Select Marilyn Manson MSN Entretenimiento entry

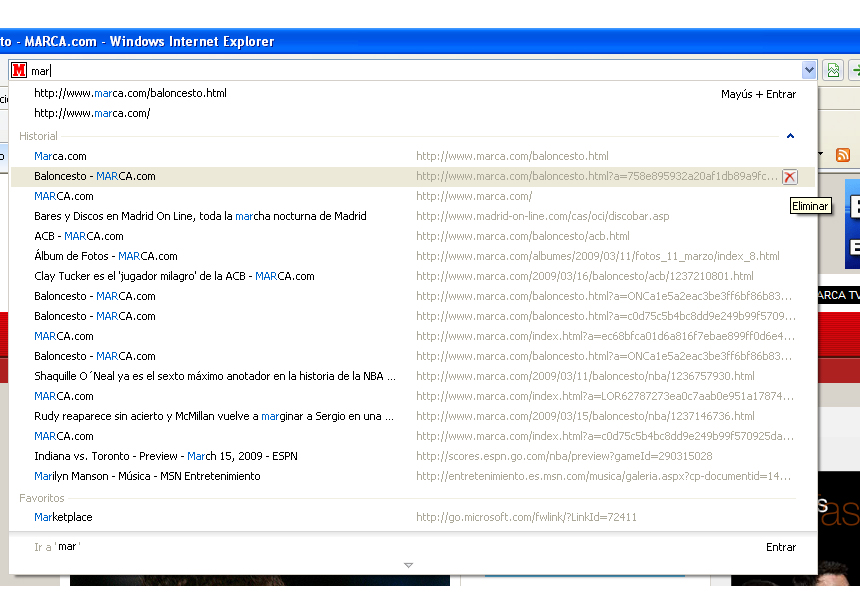click(x=147, y=476)
